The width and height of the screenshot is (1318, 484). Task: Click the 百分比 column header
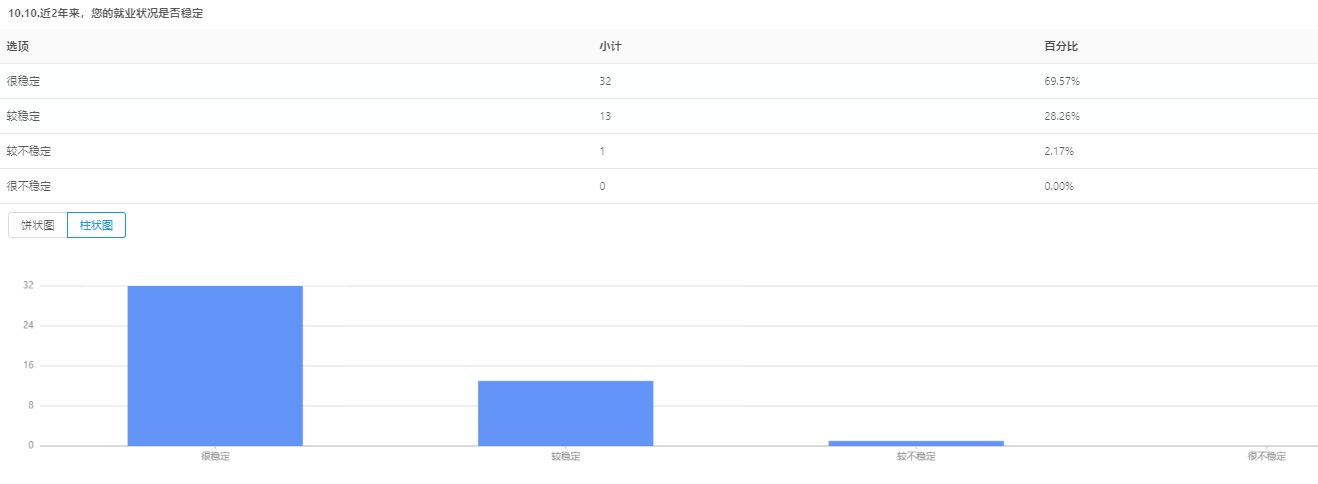[x=1060, y=47]
